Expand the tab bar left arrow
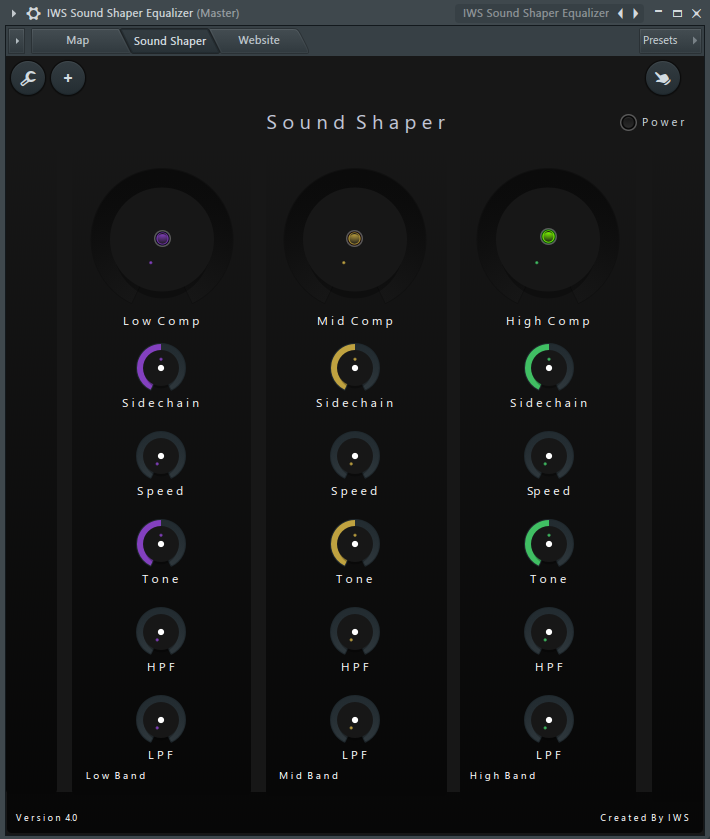 tap(17, 41)
